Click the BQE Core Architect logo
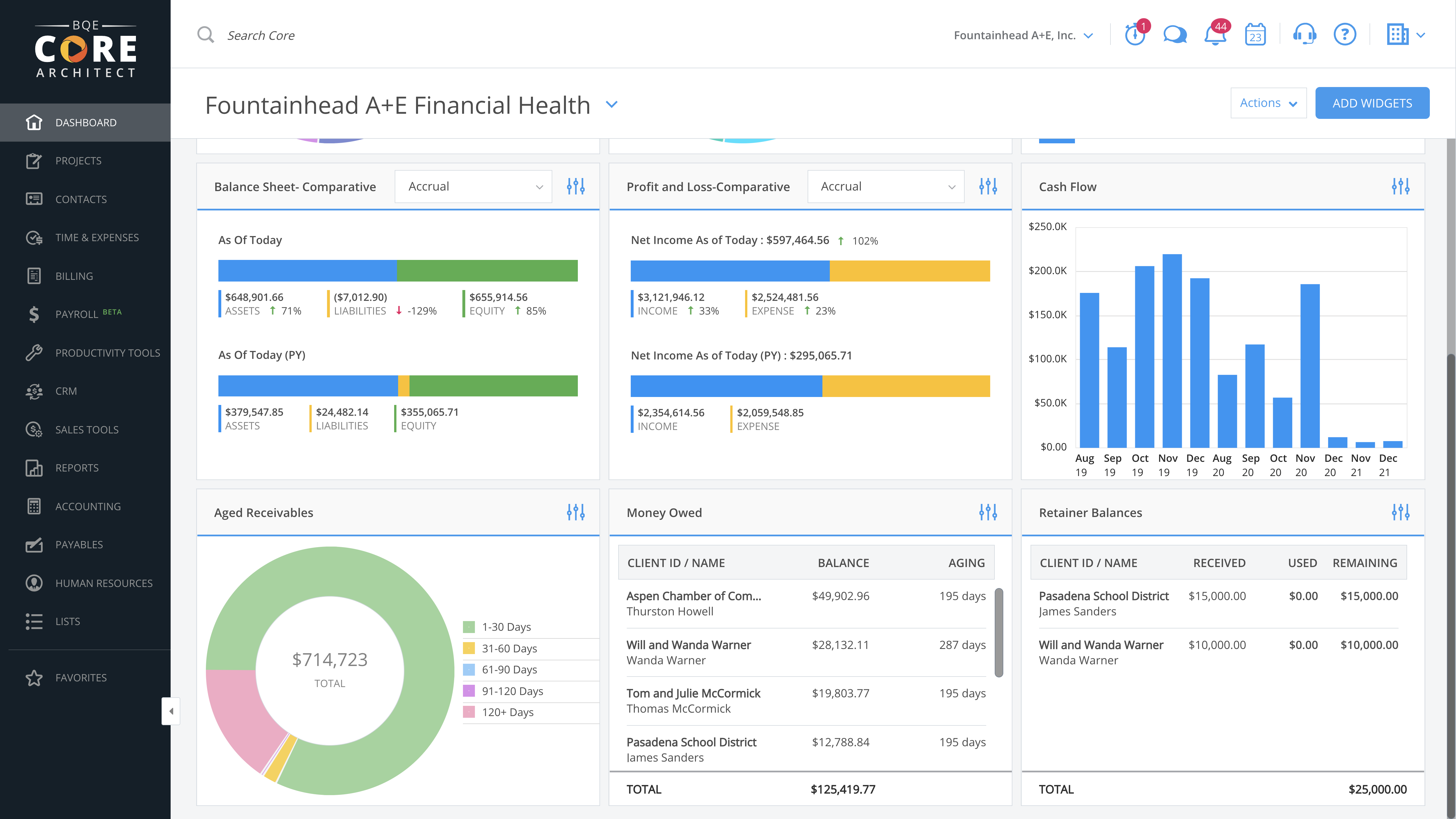Image resolution: width=1456 pixels, height=819 pixels. coord(85,50)
